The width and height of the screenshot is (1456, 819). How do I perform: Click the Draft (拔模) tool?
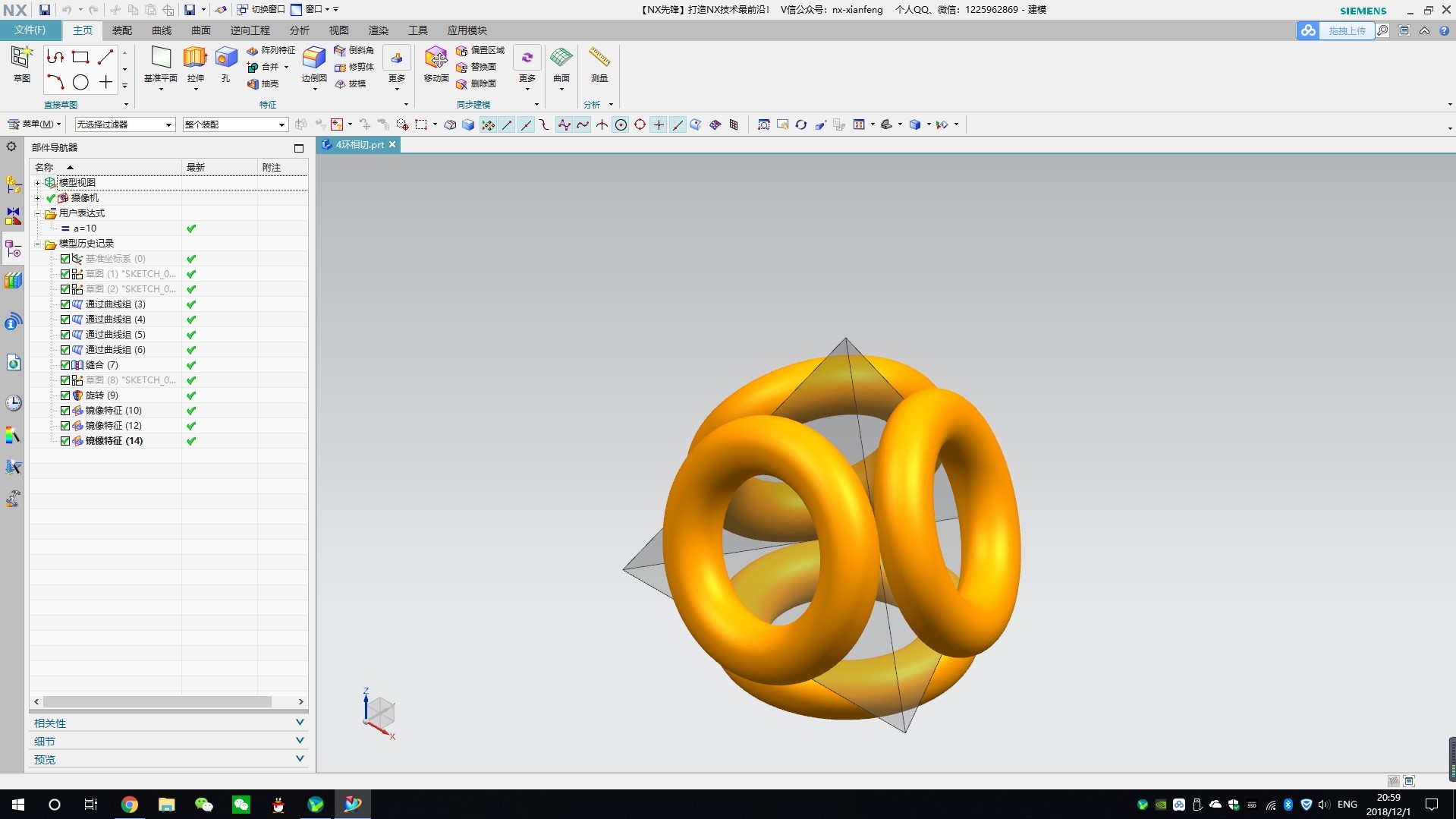(x=350, y=83)
